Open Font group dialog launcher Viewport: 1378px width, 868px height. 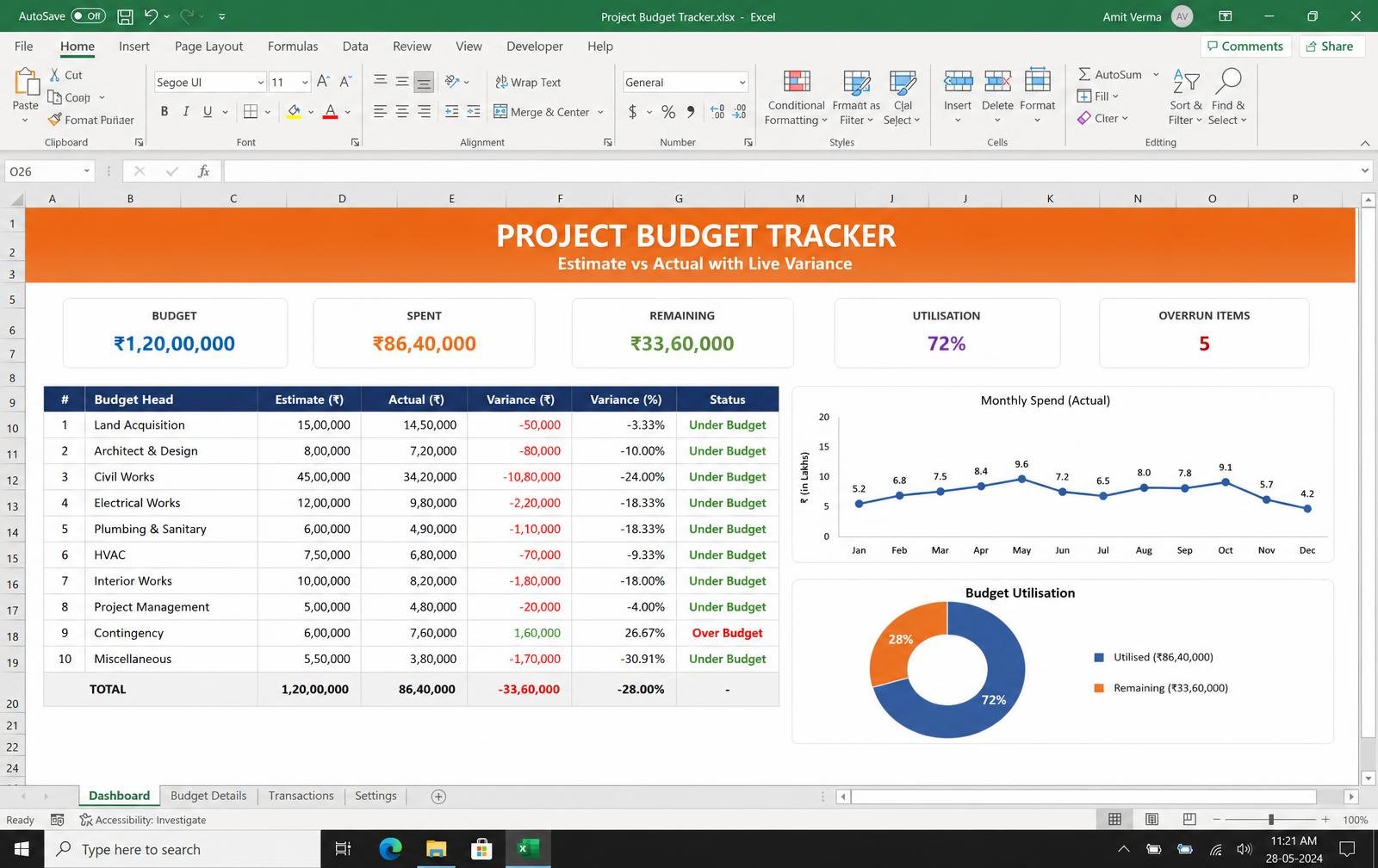coord(355,142)
